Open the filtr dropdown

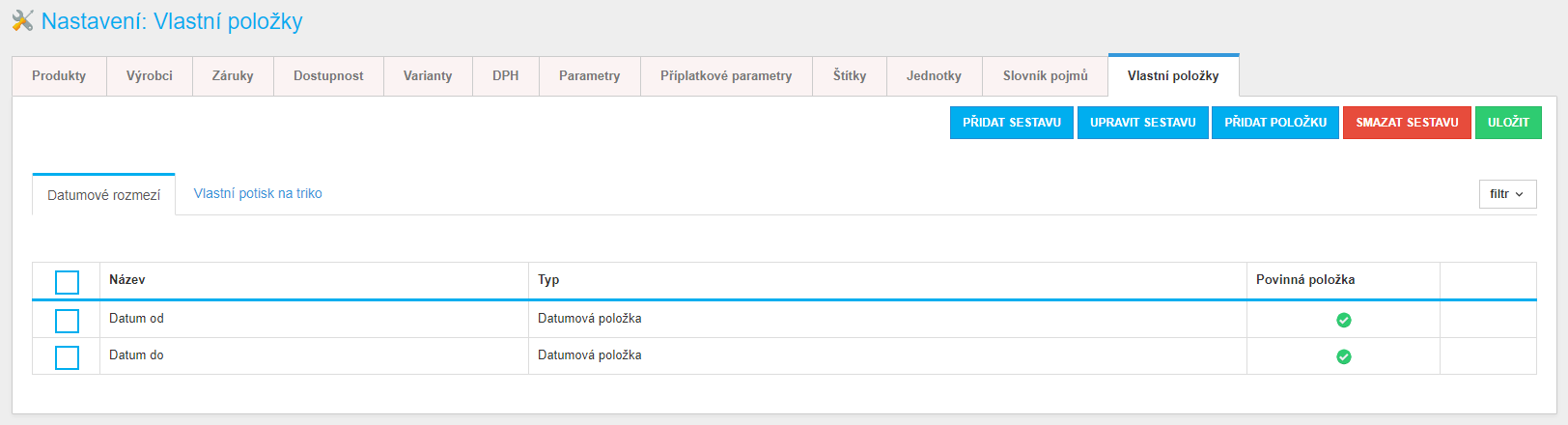click(x=1507, y=194)
